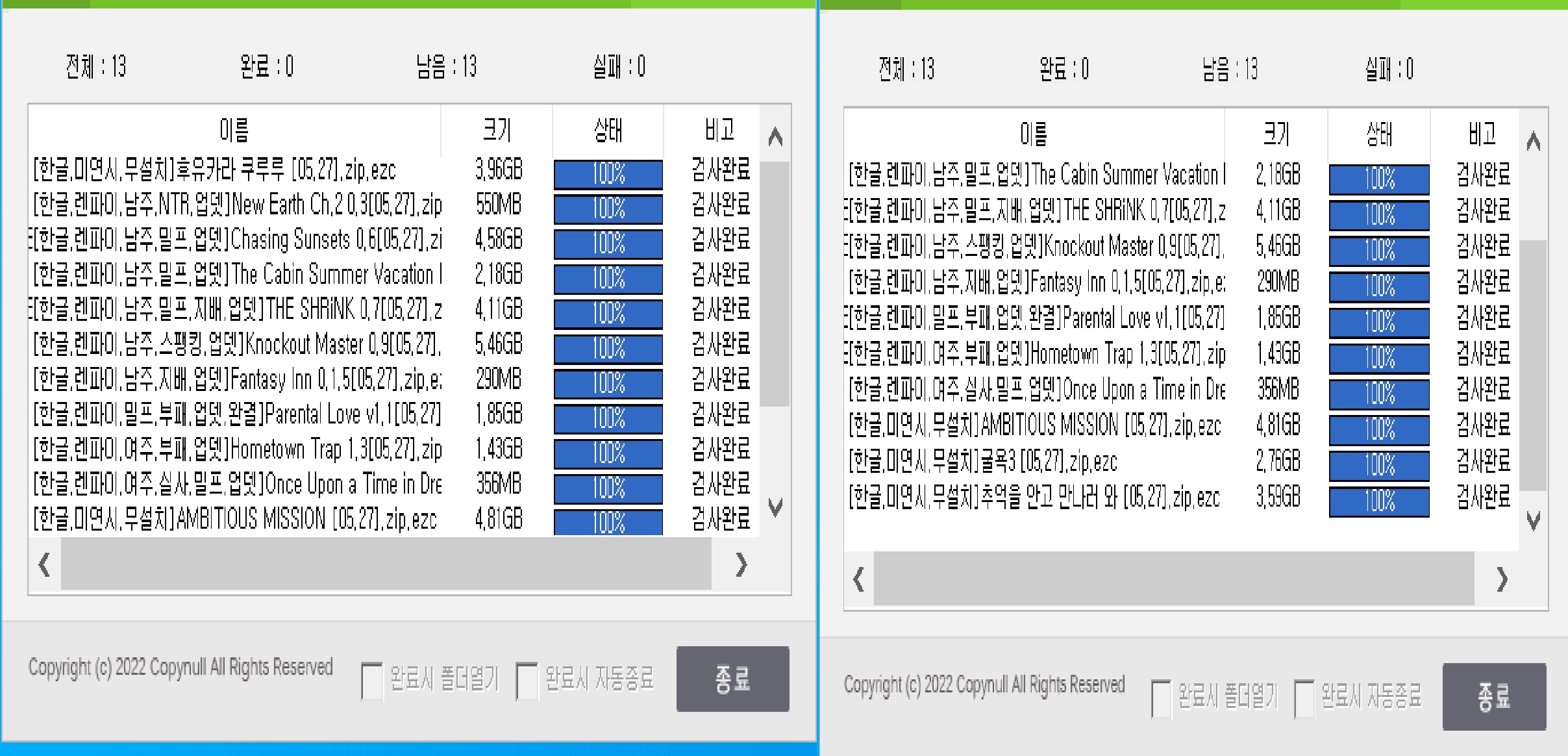
Task: Click 100% progress bar of New Earth row
Action: click(608, 209)
